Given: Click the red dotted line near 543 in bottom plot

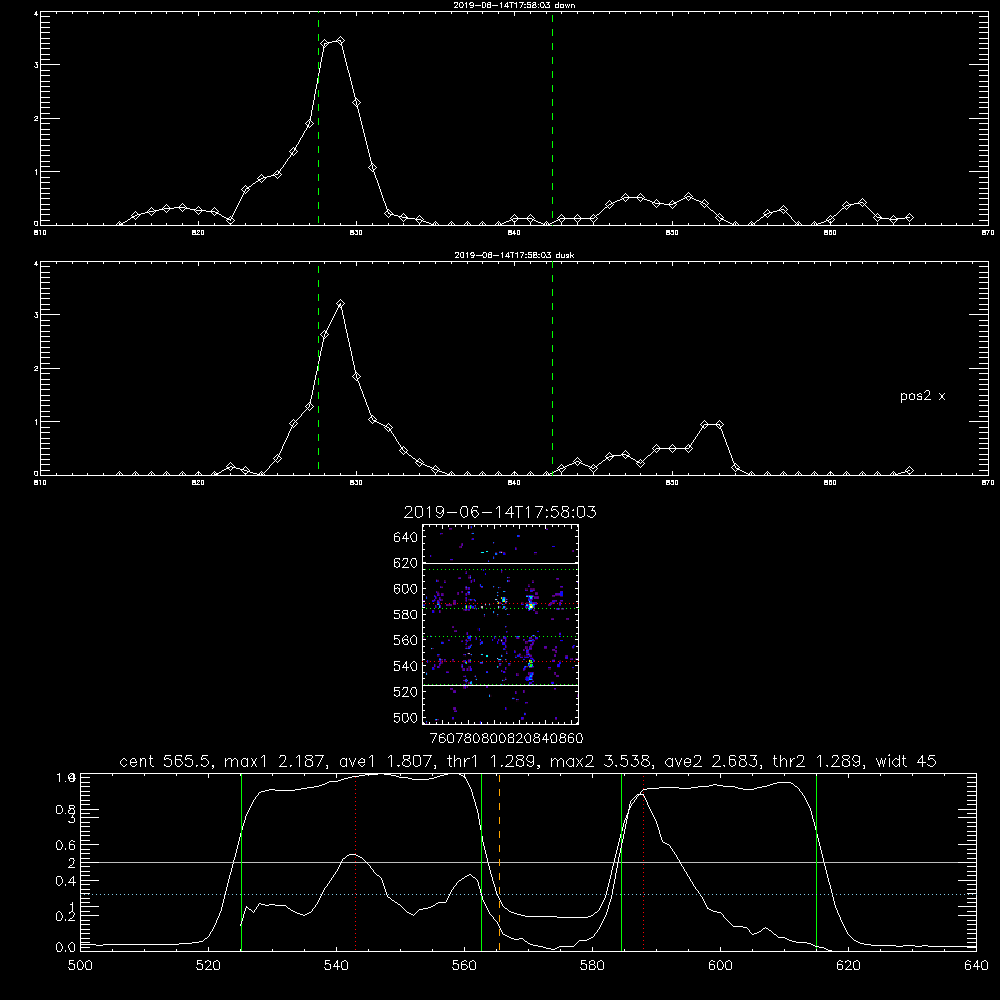Looking at the screenshot, I should (355, 861).
